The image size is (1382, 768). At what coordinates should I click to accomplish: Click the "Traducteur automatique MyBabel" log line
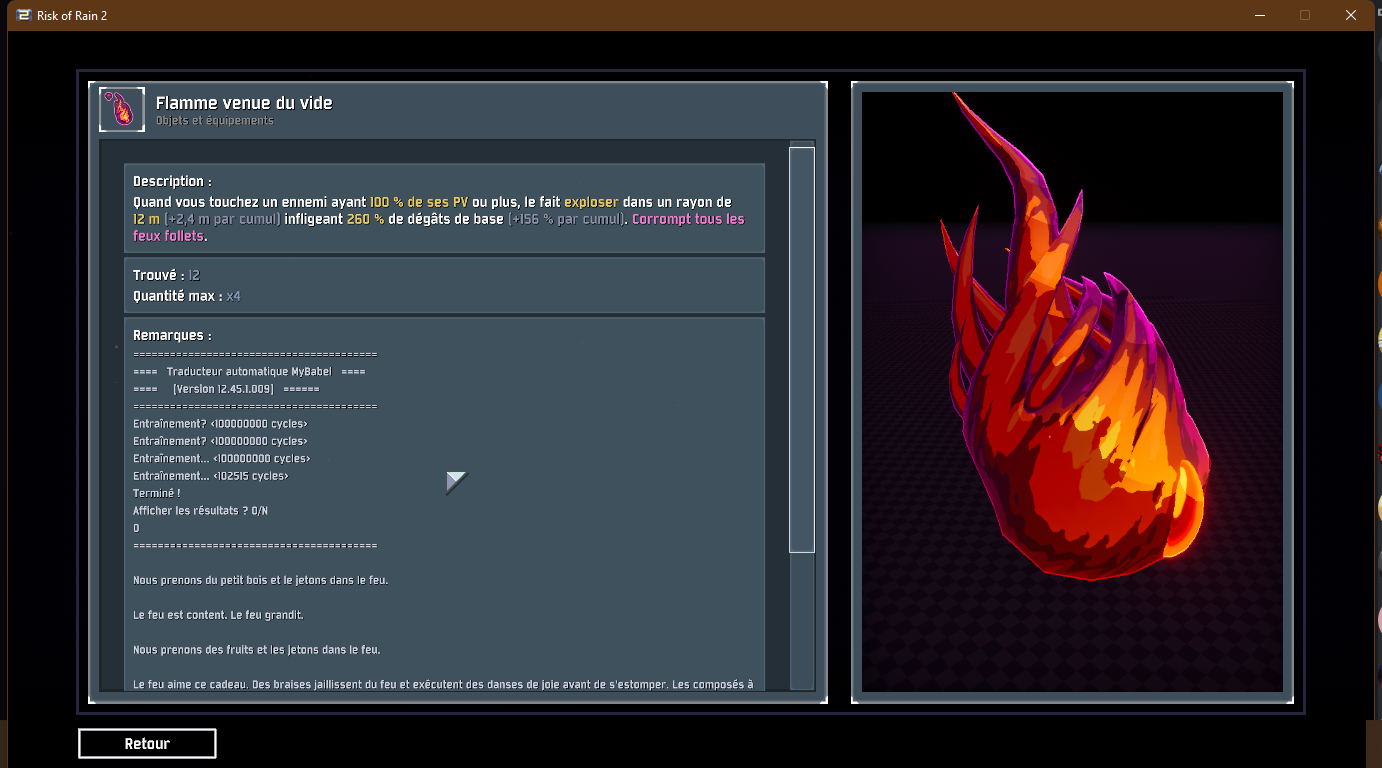tap(249, 371)
